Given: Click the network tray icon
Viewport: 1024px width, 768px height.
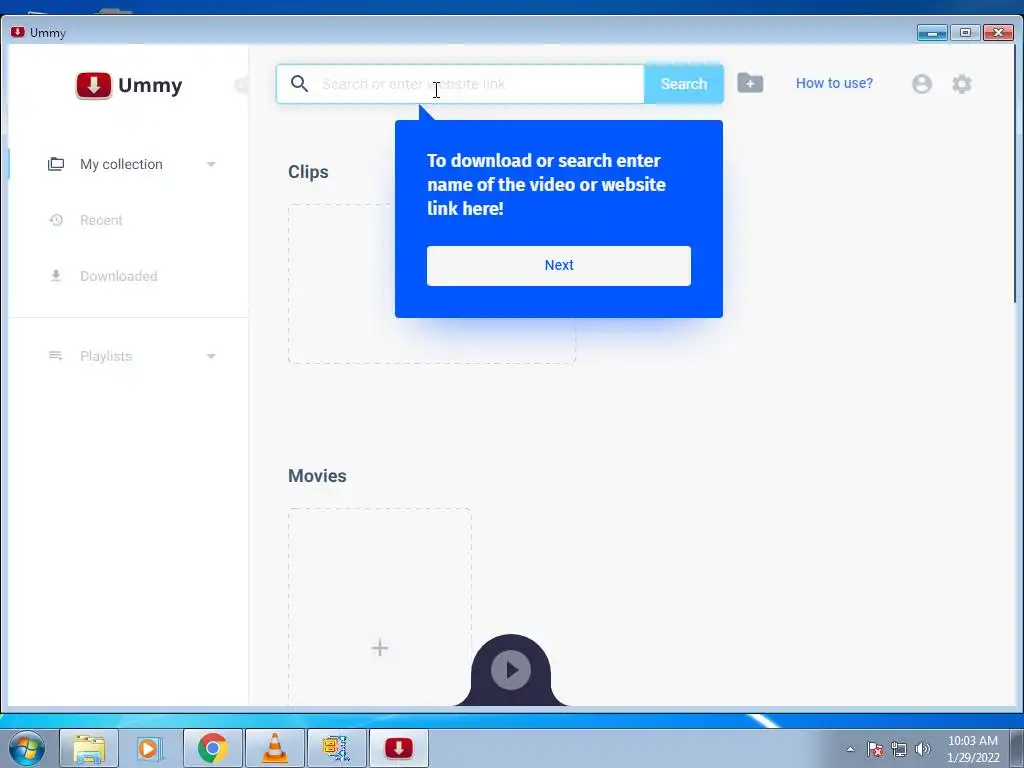Looking at the screenshot, I should [x=899, y=749].
